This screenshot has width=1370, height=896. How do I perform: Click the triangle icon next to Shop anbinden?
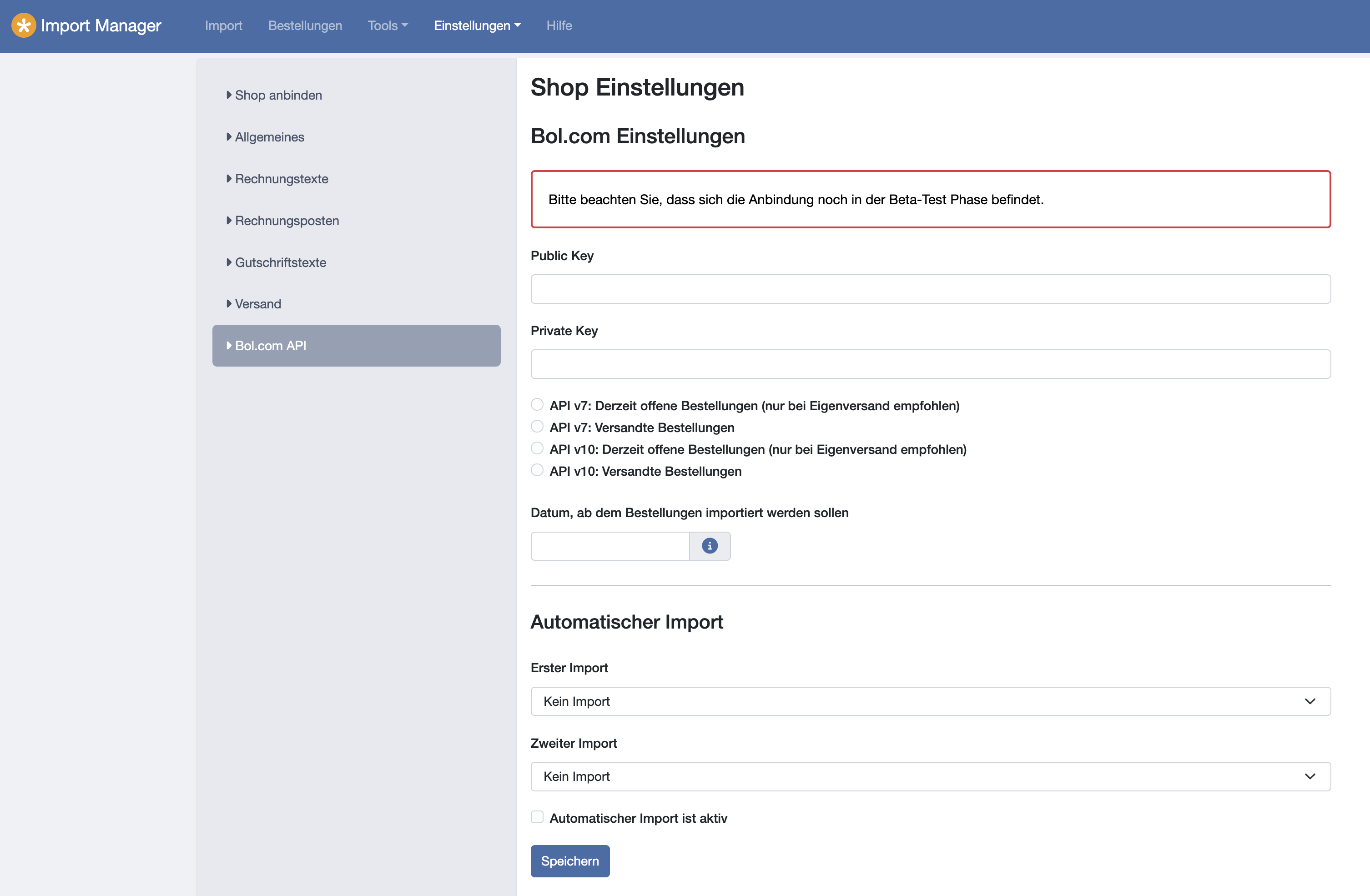(229, 95)
